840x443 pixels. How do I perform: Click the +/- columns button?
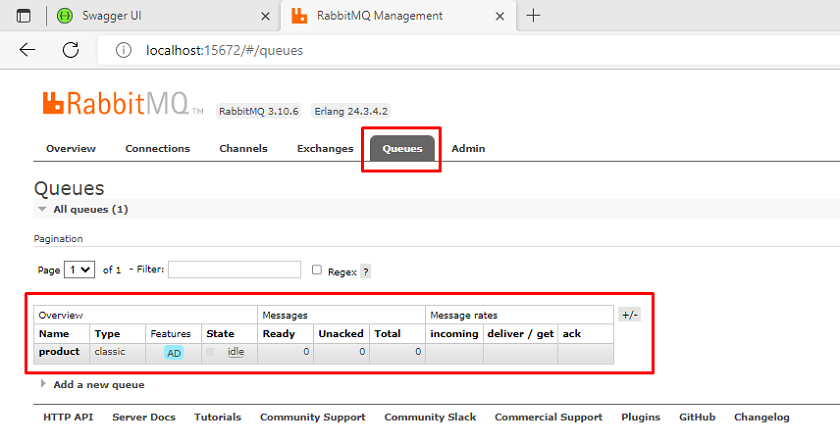(x=629, y=314)
